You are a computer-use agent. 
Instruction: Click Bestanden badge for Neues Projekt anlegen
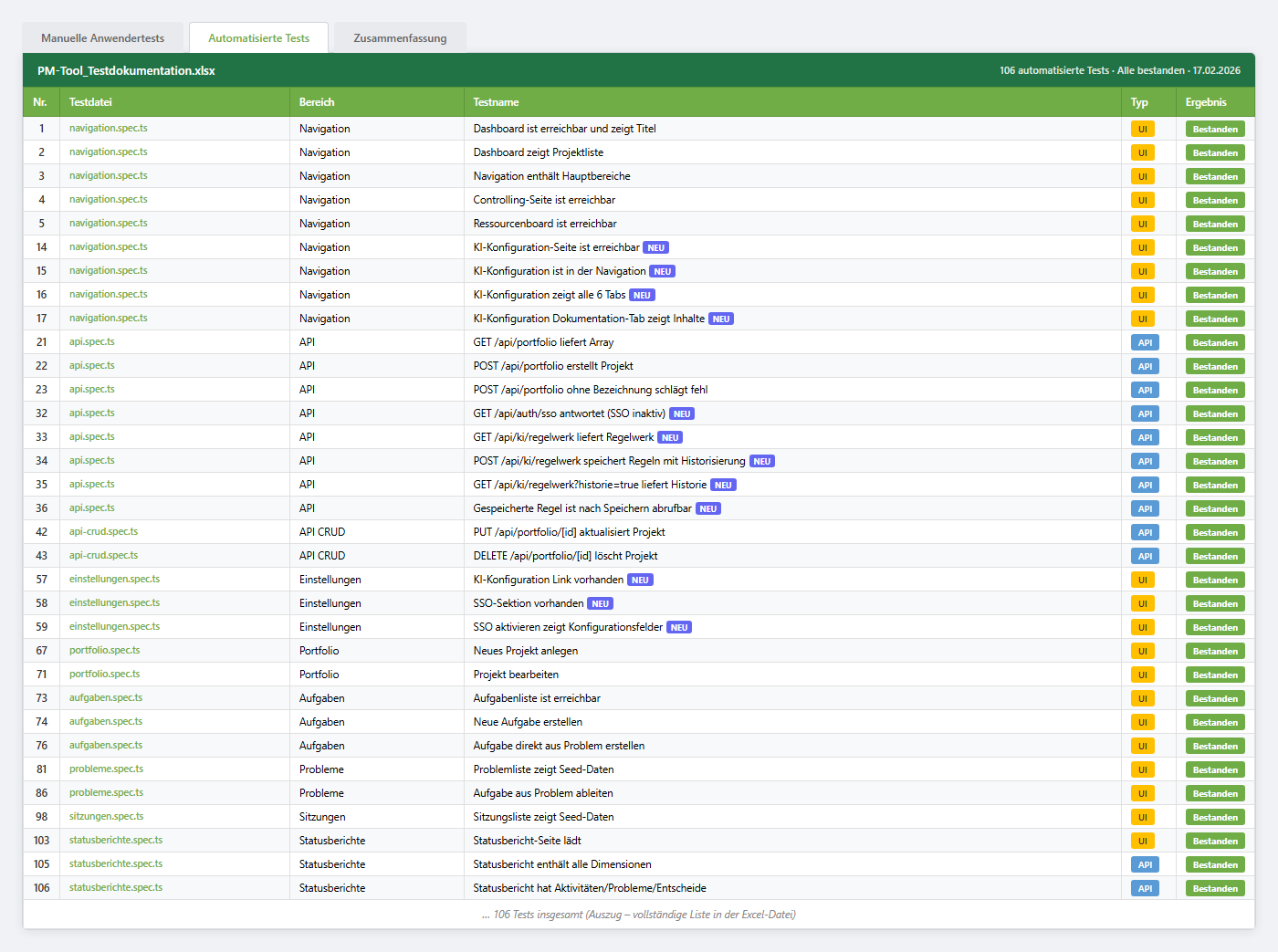coord(1215,651)
